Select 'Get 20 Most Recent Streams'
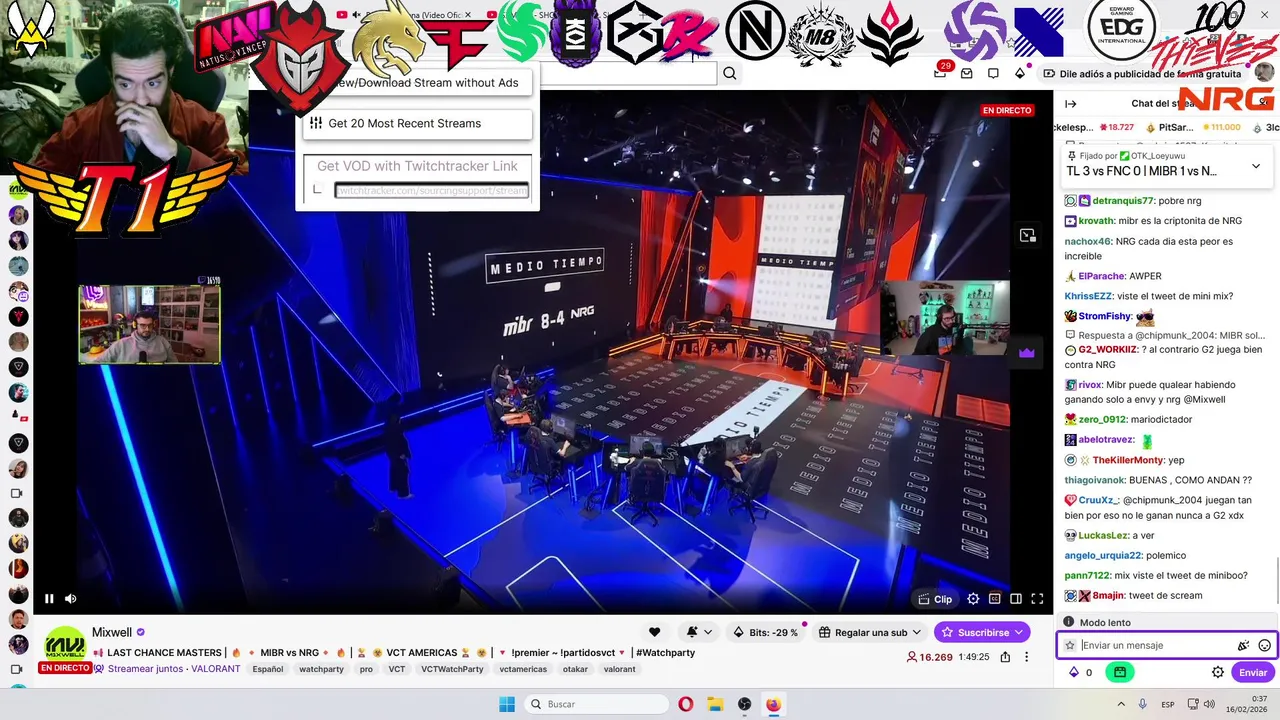 (418, 123)
